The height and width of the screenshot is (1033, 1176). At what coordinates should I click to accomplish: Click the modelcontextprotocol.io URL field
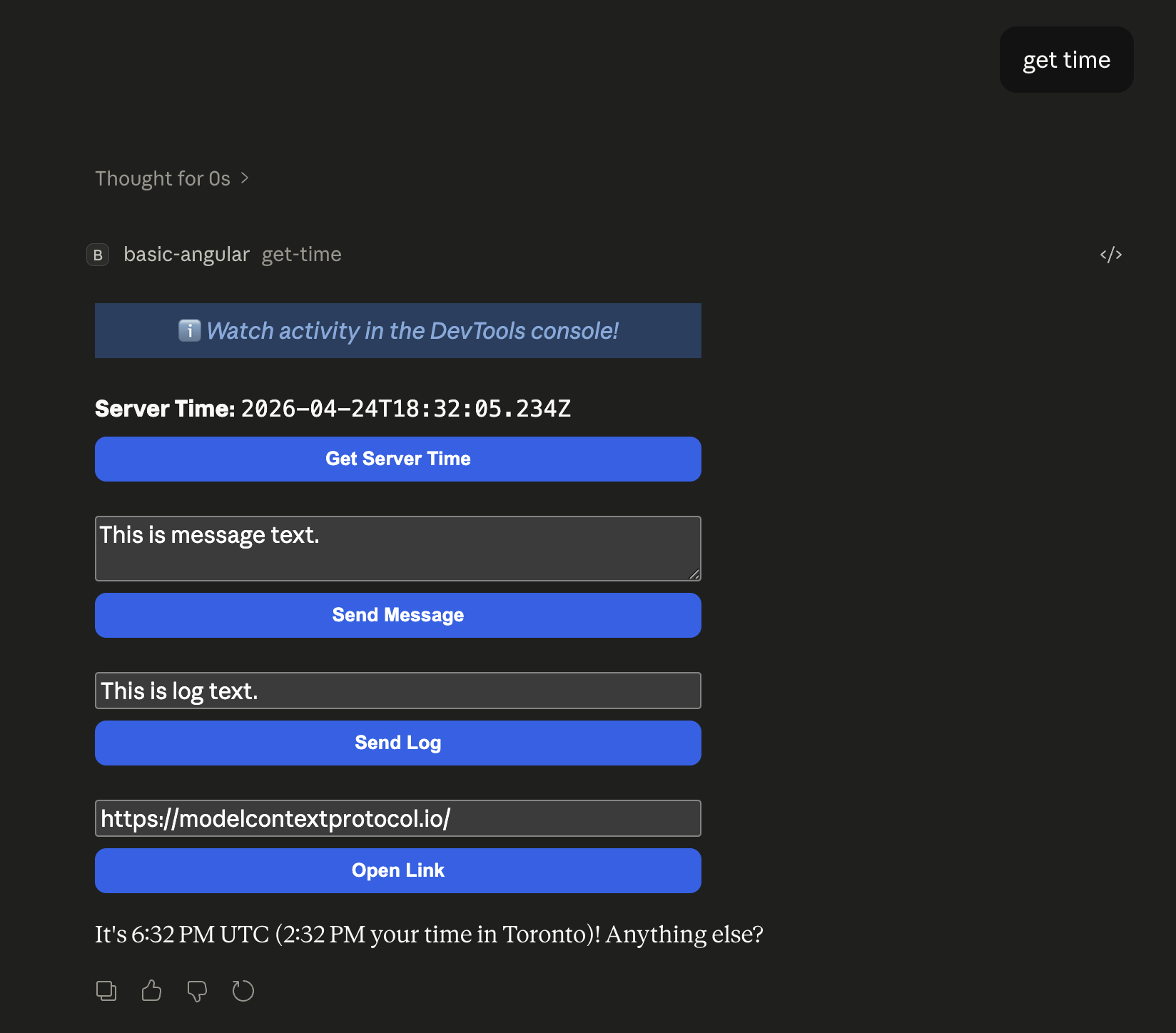(x=397, y=818)
